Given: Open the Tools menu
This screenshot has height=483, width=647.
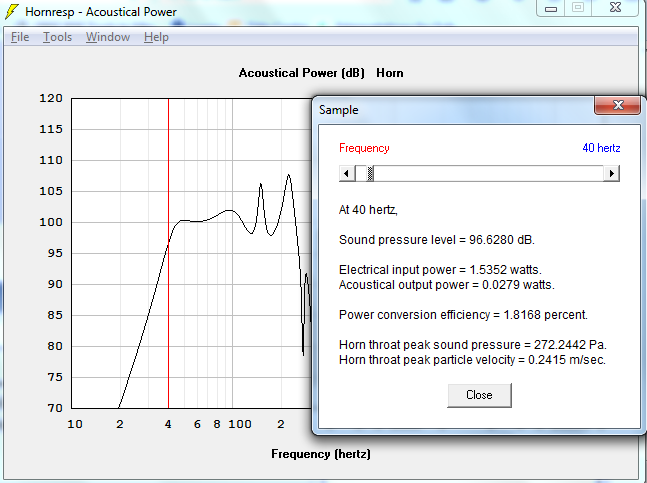Looking at the screenshot, I should click(57, 37).
